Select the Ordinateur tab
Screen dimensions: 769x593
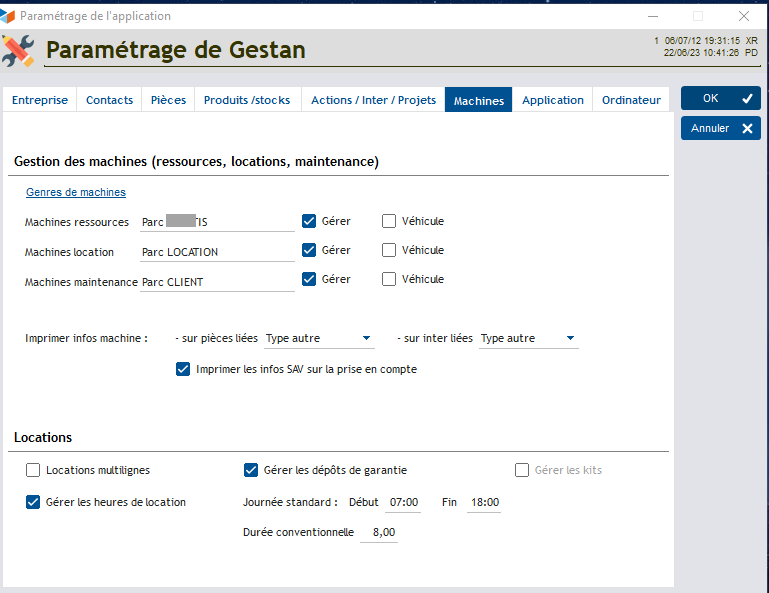coord(631,100)
